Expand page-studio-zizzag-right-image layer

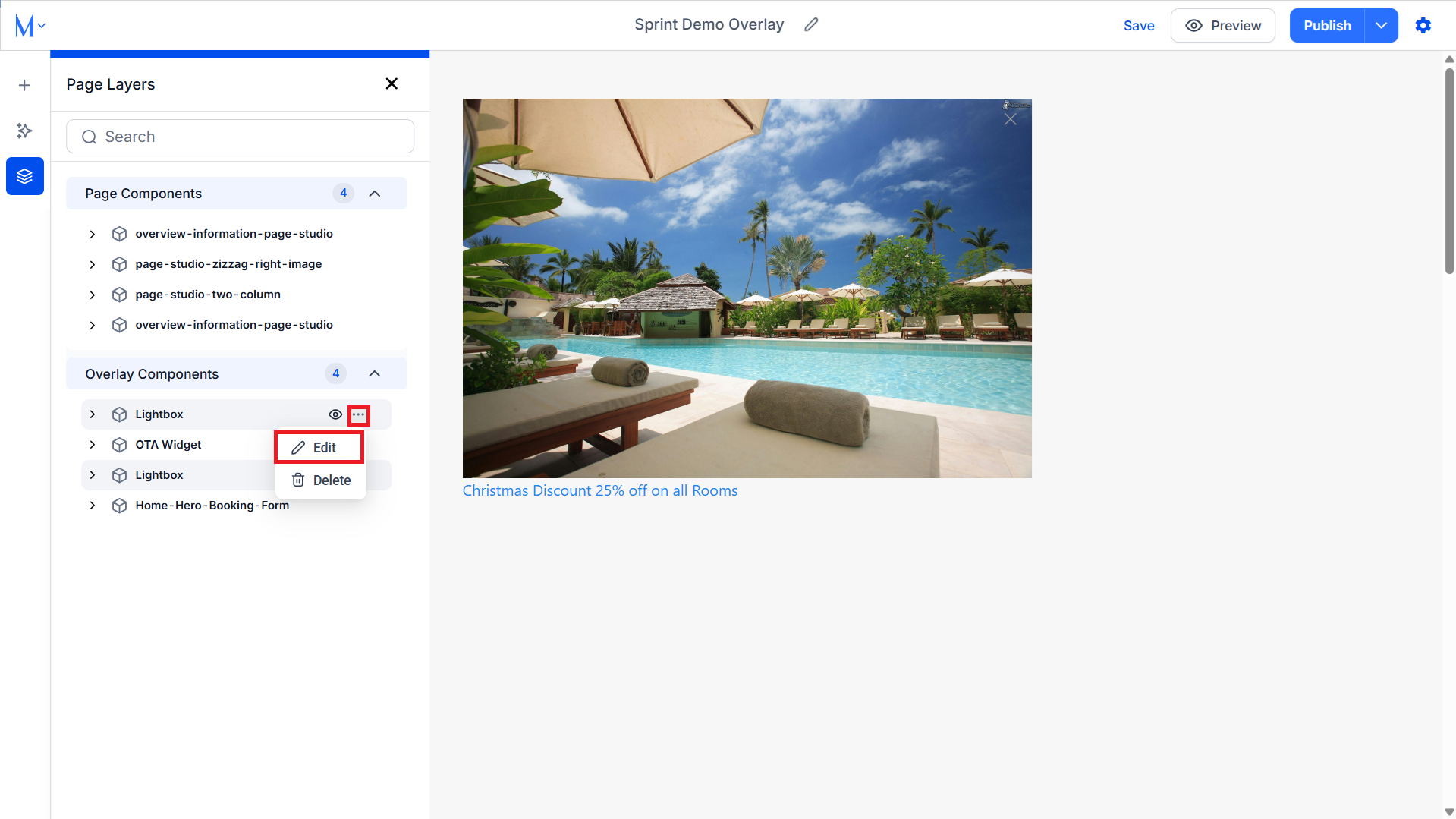[93, 264]
